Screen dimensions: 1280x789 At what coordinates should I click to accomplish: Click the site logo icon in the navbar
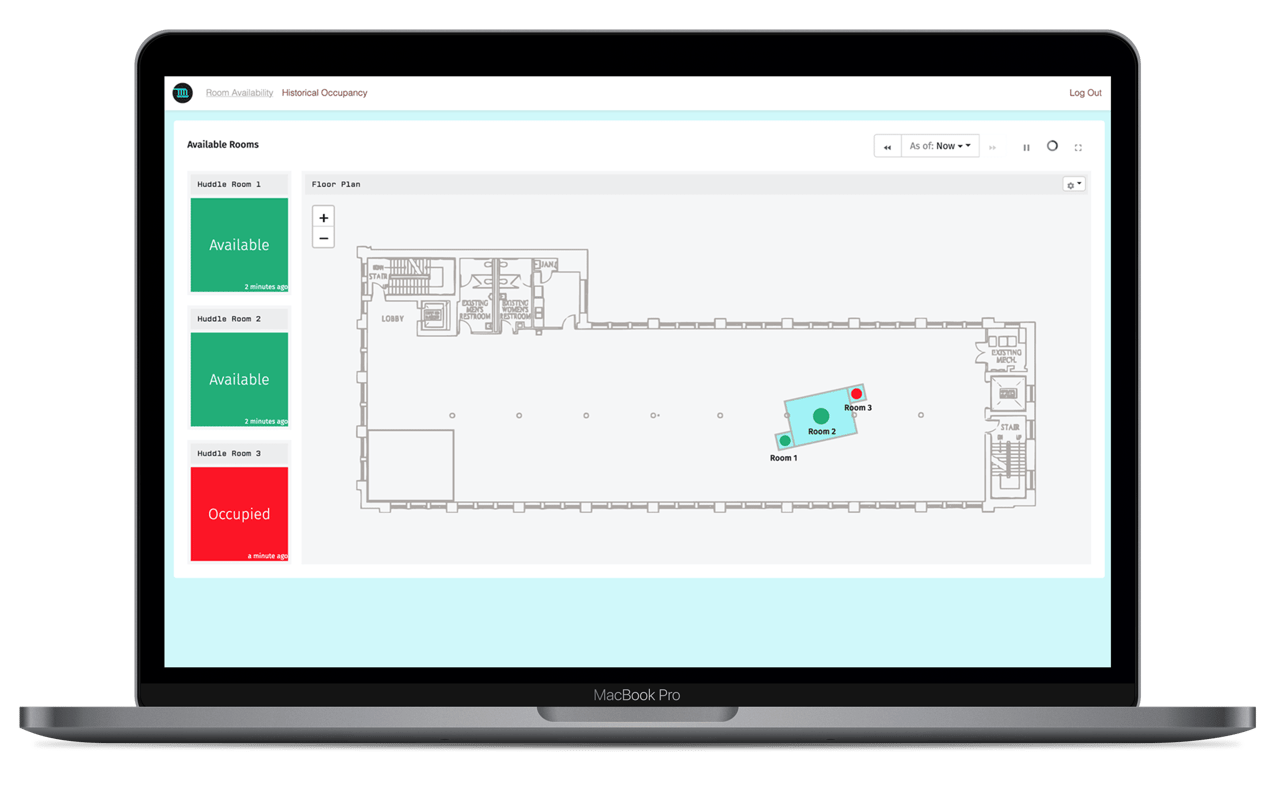pyautogui.click(x=182, y=92)
